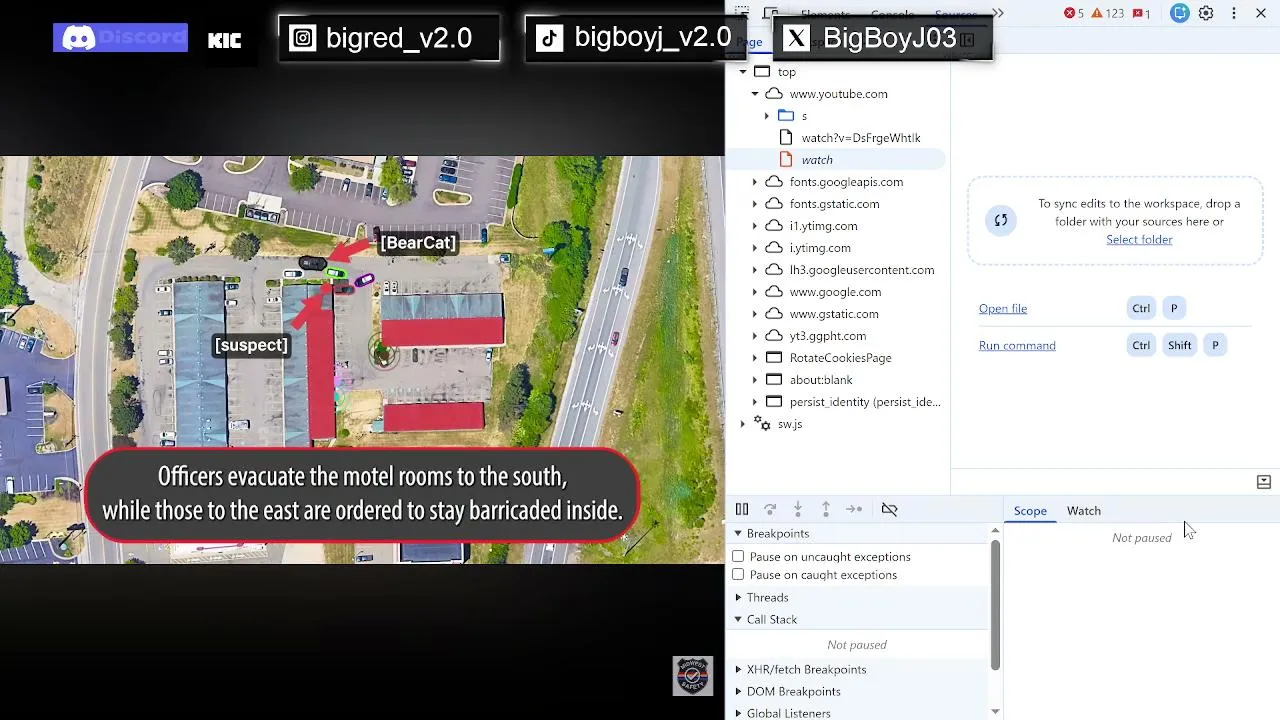Viewport: 1280px width, 720px height.
Task: Collapse the top frame tree node
Action: tap(743, 72)
